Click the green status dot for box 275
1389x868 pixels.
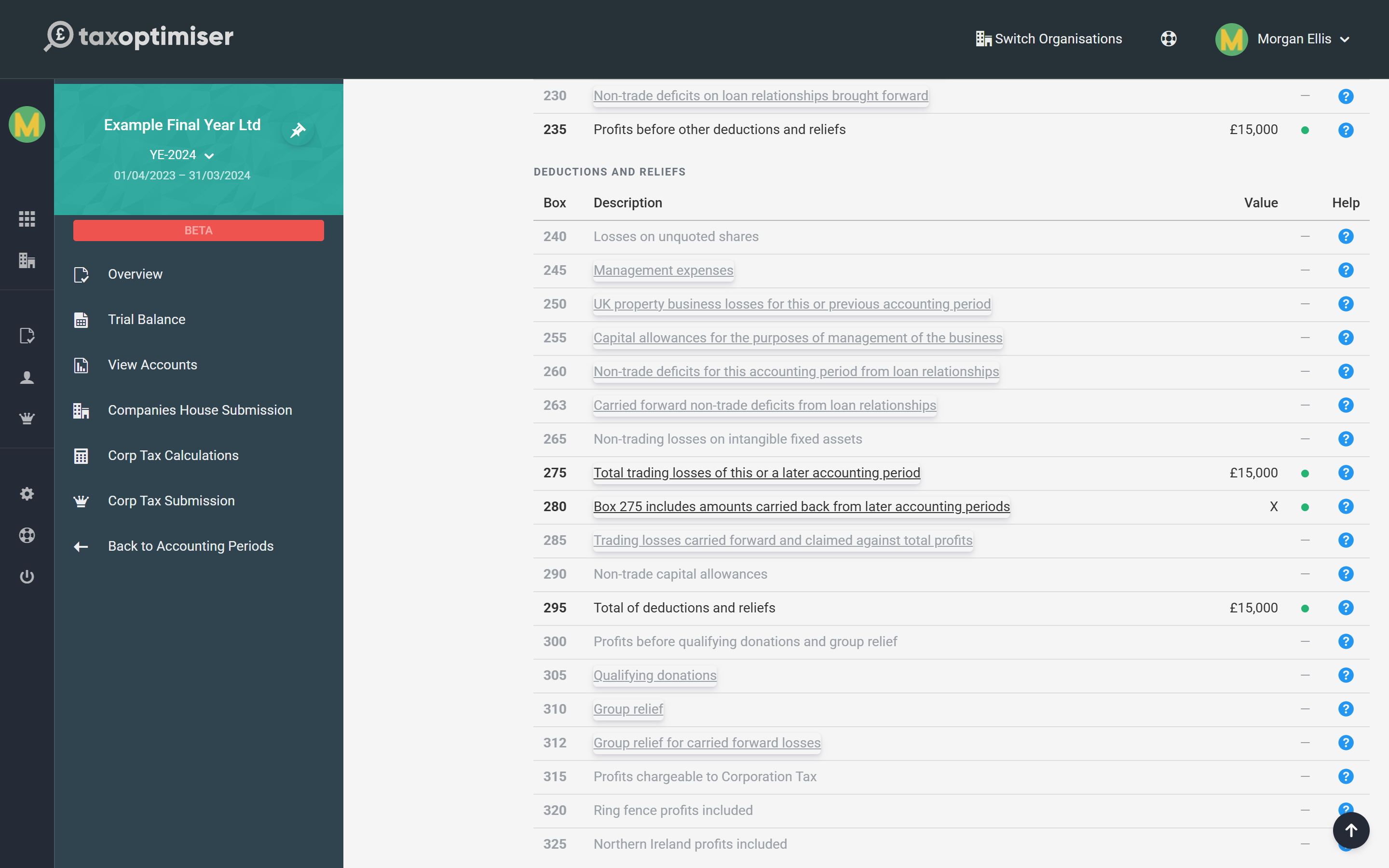pos(1305,474)
